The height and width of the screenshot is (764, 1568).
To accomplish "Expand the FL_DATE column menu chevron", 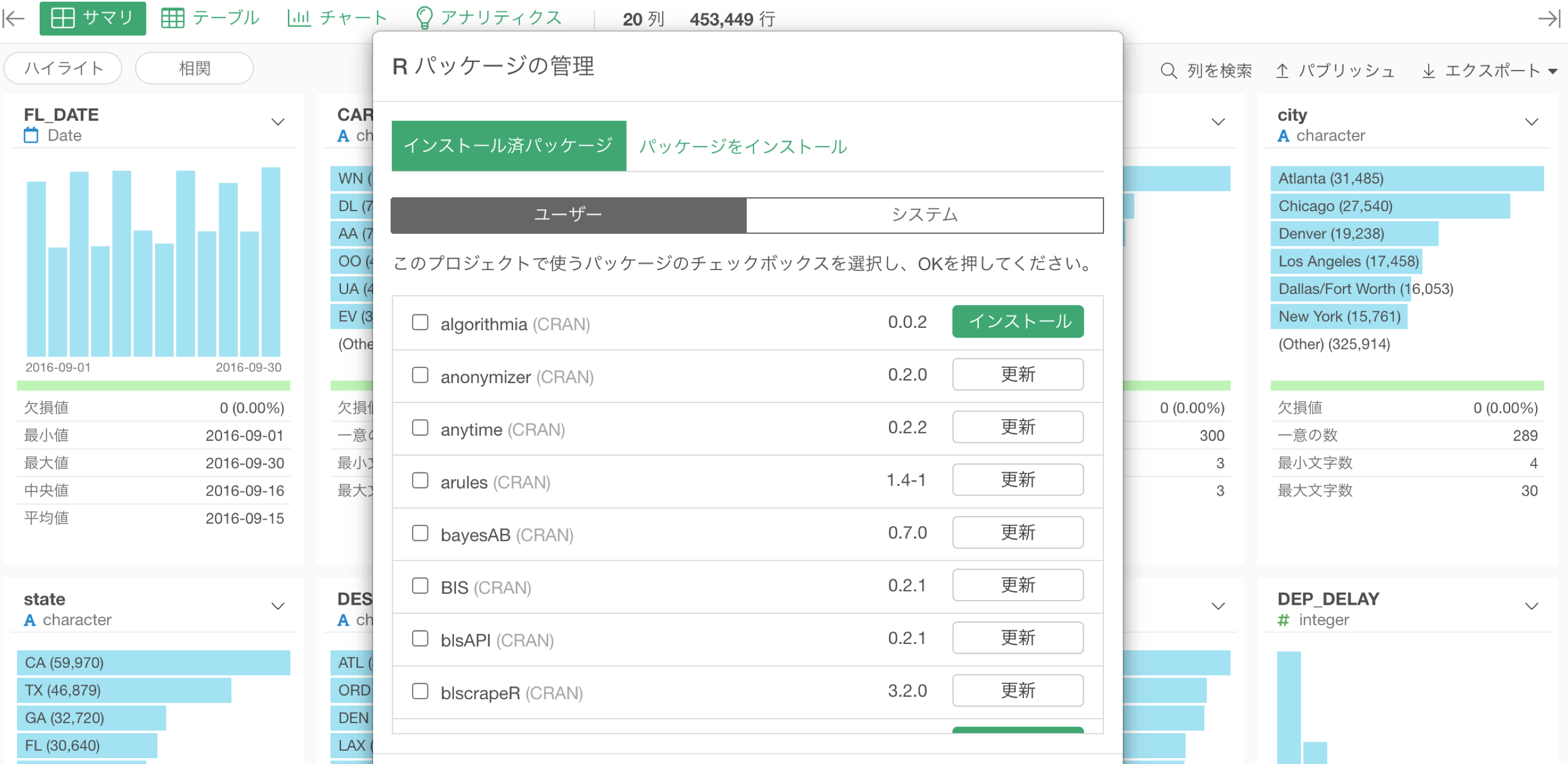I will tap(277, 122).
